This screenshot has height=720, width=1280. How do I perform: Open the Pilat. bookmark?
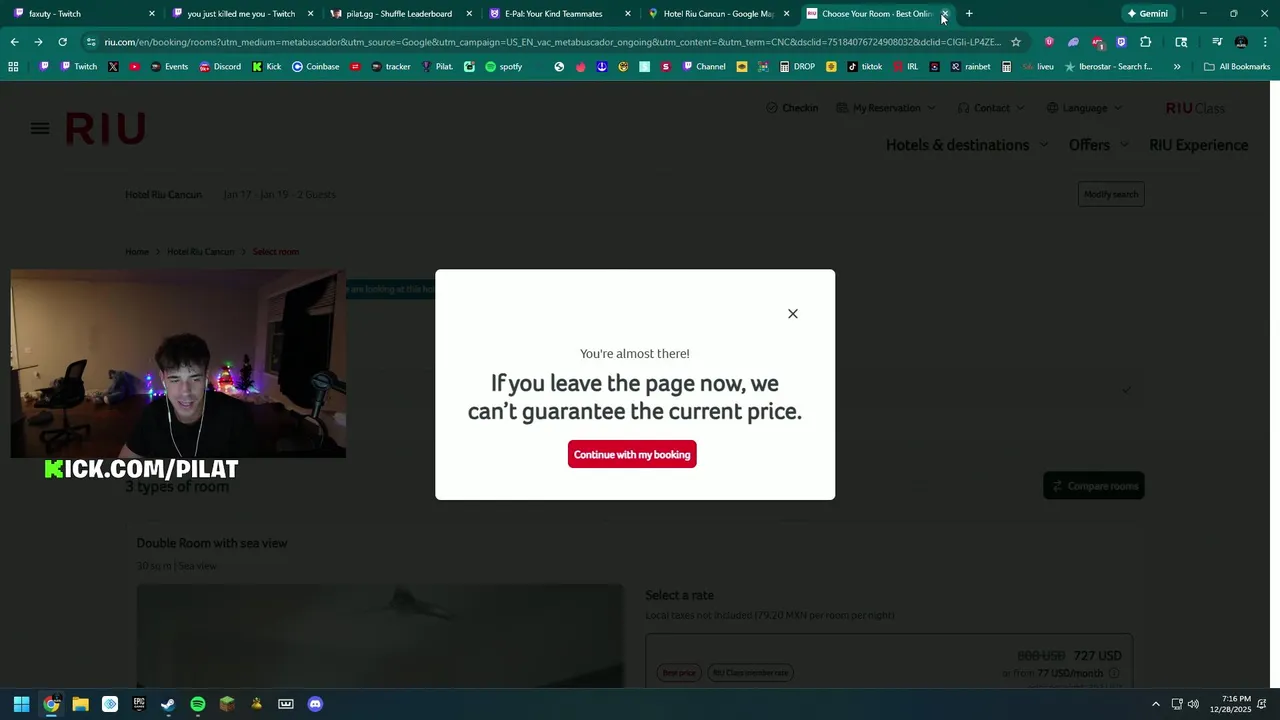point(438,67)
